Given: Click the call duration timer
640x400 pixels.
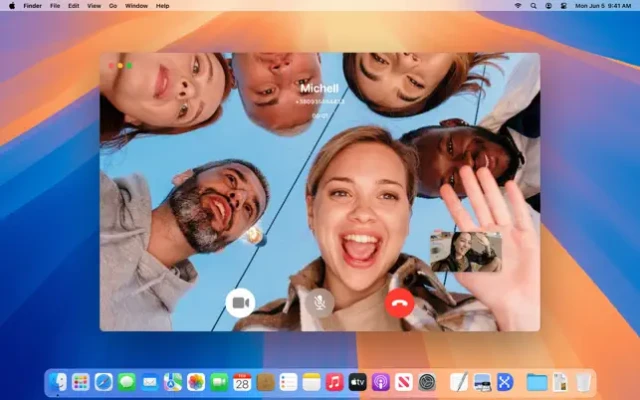Looking at the screenshot, I should (320, 116).
